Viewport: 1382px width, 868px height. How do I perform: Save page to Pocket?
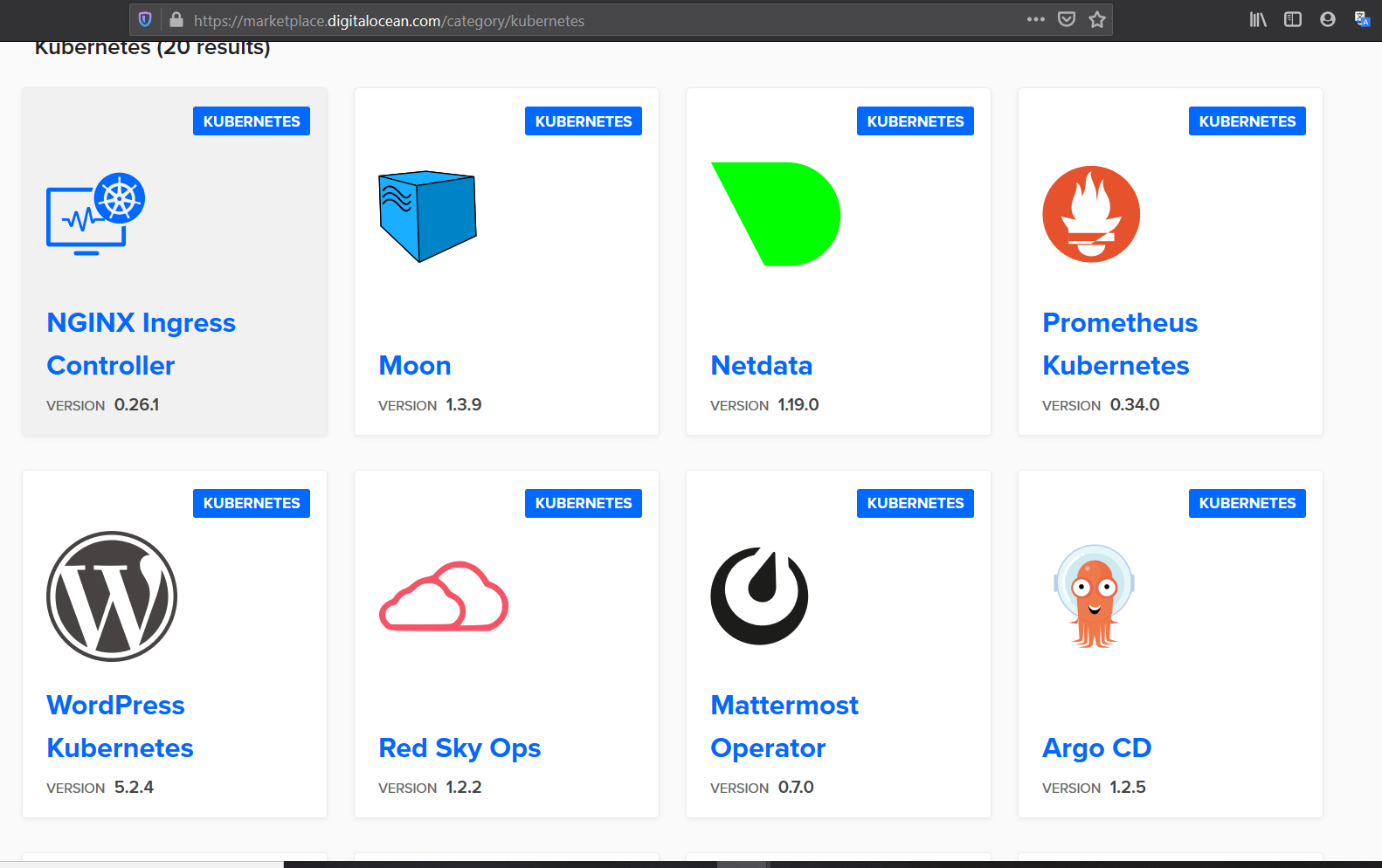tap(1066, 19)
